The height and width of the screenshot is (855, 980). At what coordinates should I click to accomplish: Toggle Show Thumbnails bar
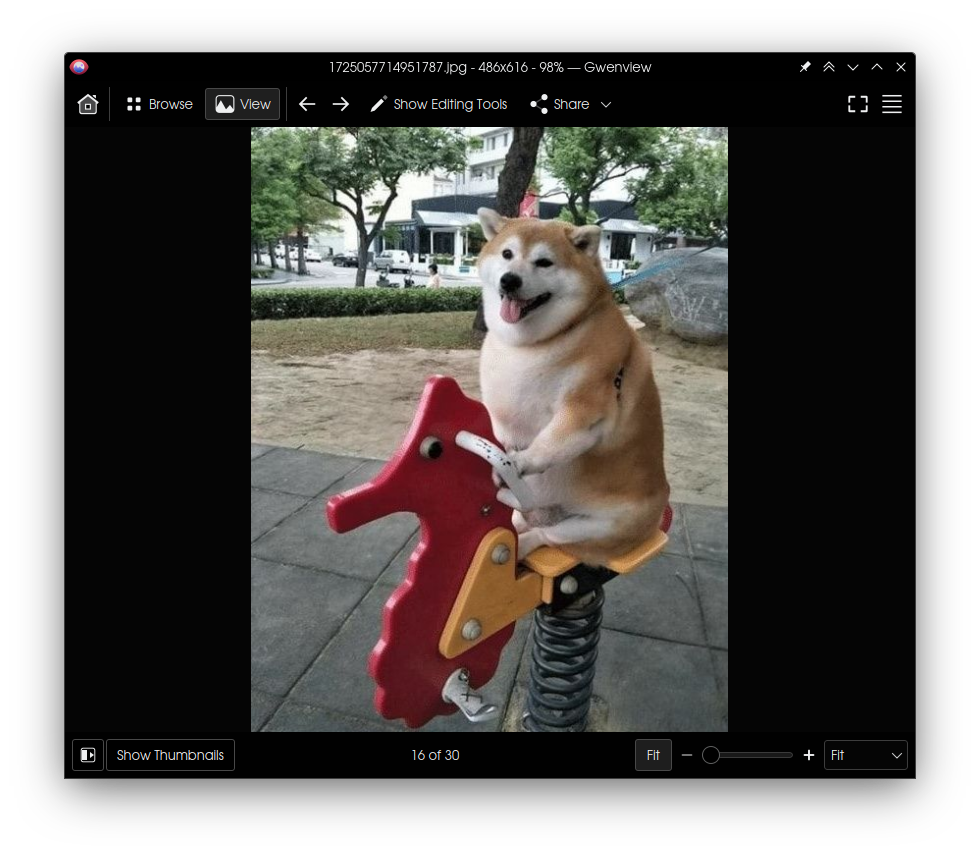point(170,755)
